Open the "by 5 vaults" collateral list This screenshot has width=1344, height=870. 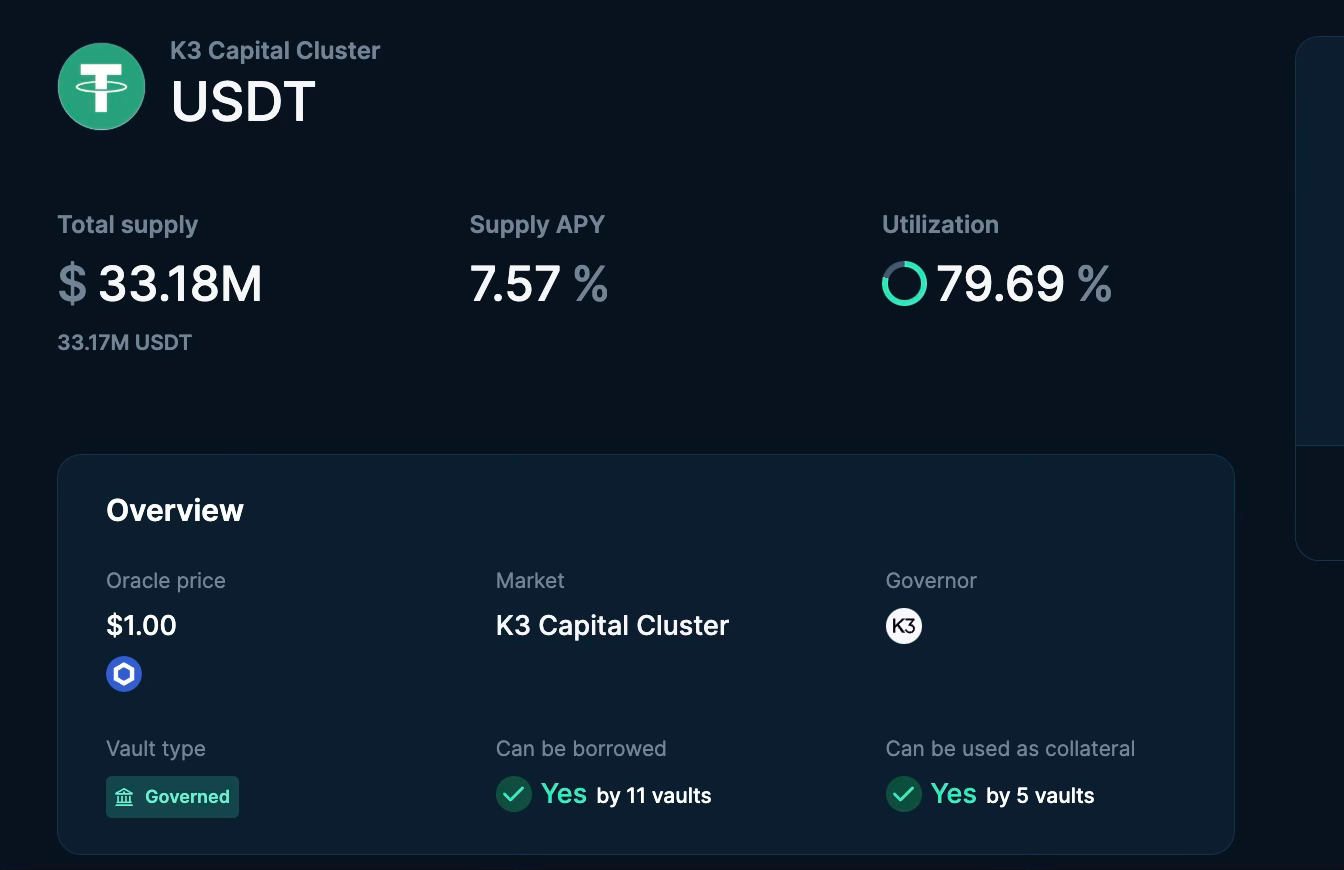pyautogui.click(x=1040, y=796)
